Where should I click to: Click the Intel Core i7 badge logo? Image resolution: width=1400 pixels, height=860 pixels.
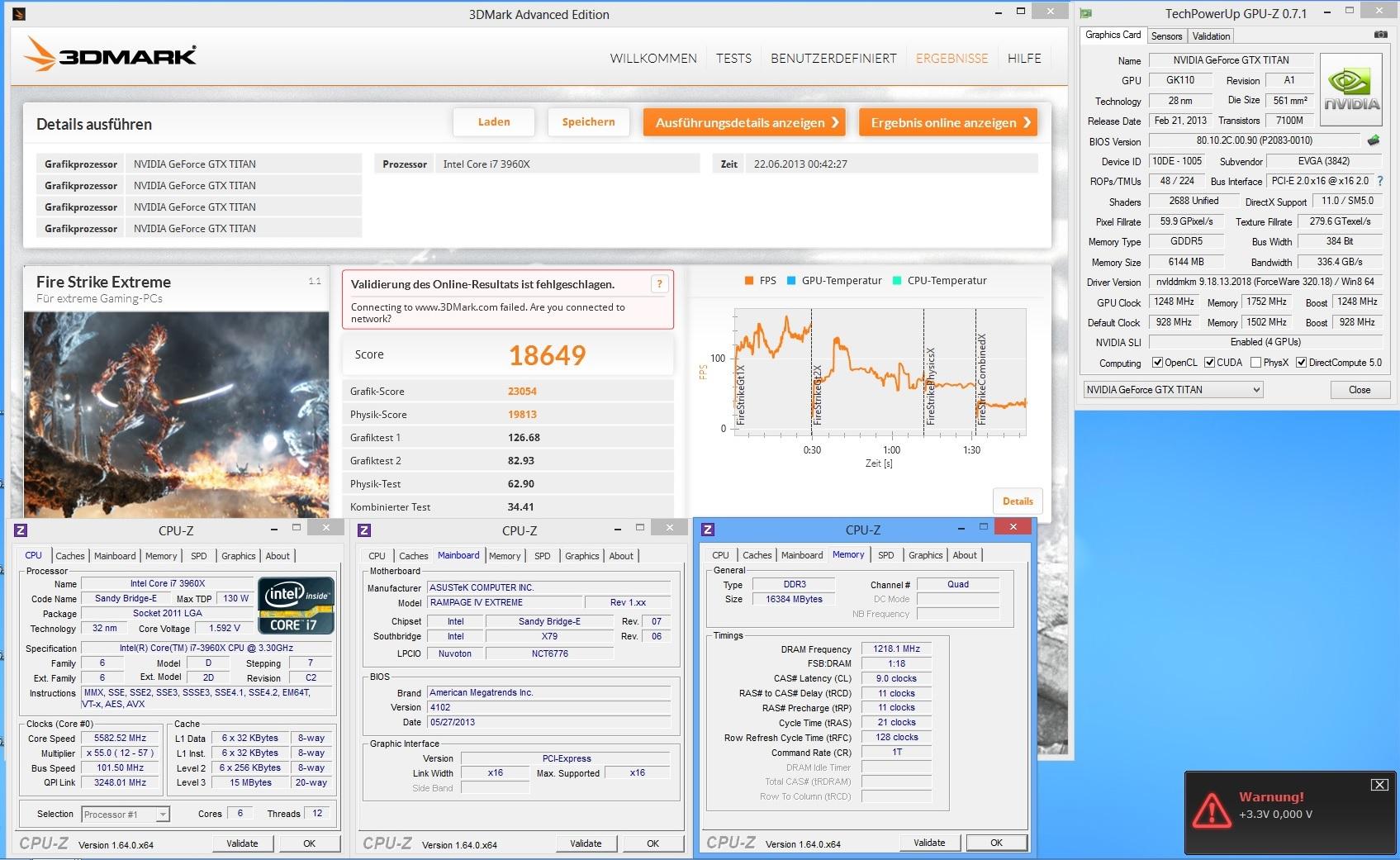coord(297,606)
